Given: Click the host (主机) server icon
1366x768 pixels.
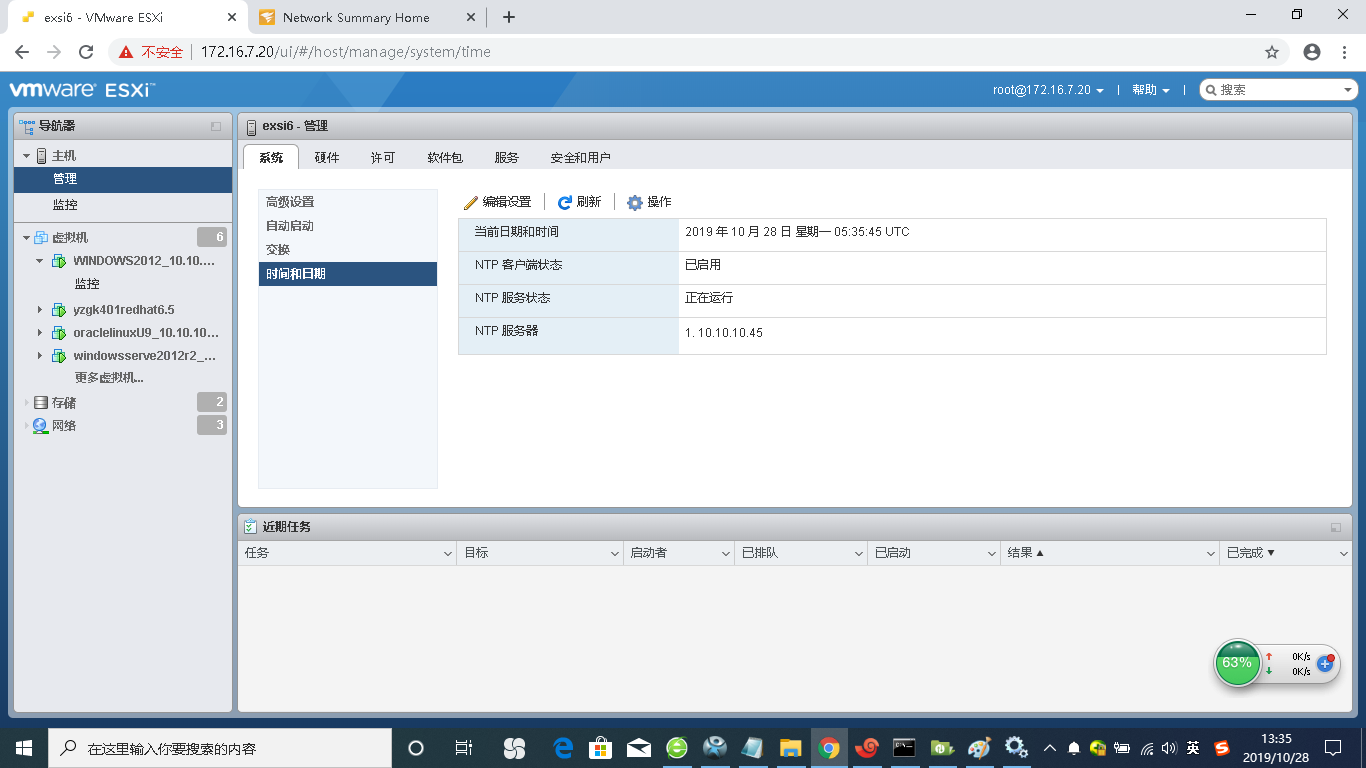Looking at the screenshot, I should click(x=42, y=156).
